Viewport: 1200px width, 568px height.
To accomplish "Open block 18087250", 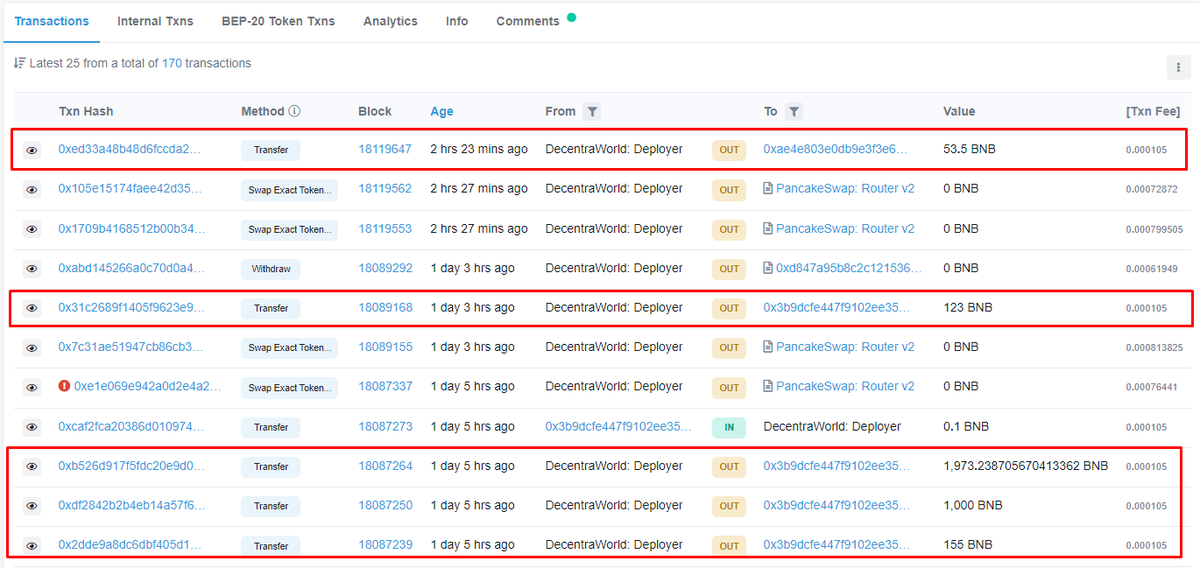I will pyautogui.click(x=385, y=505).
